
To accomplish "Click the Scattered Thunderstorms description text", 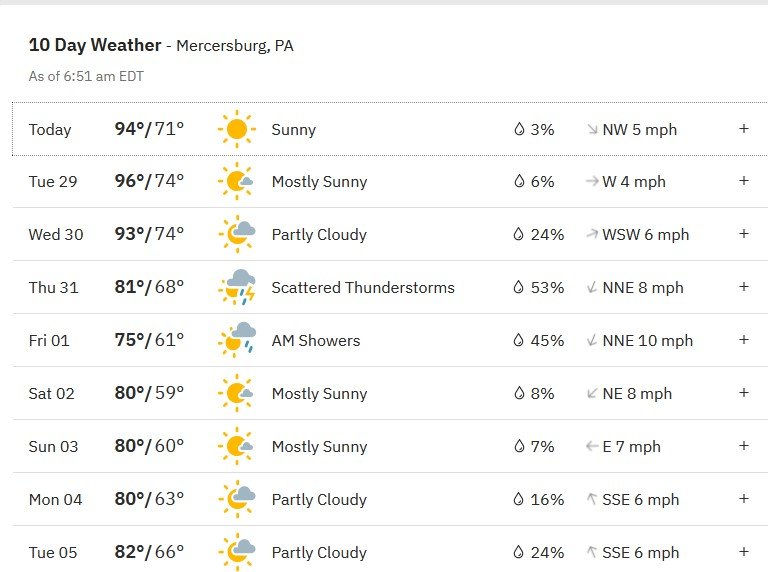I will tap(363, 287).
